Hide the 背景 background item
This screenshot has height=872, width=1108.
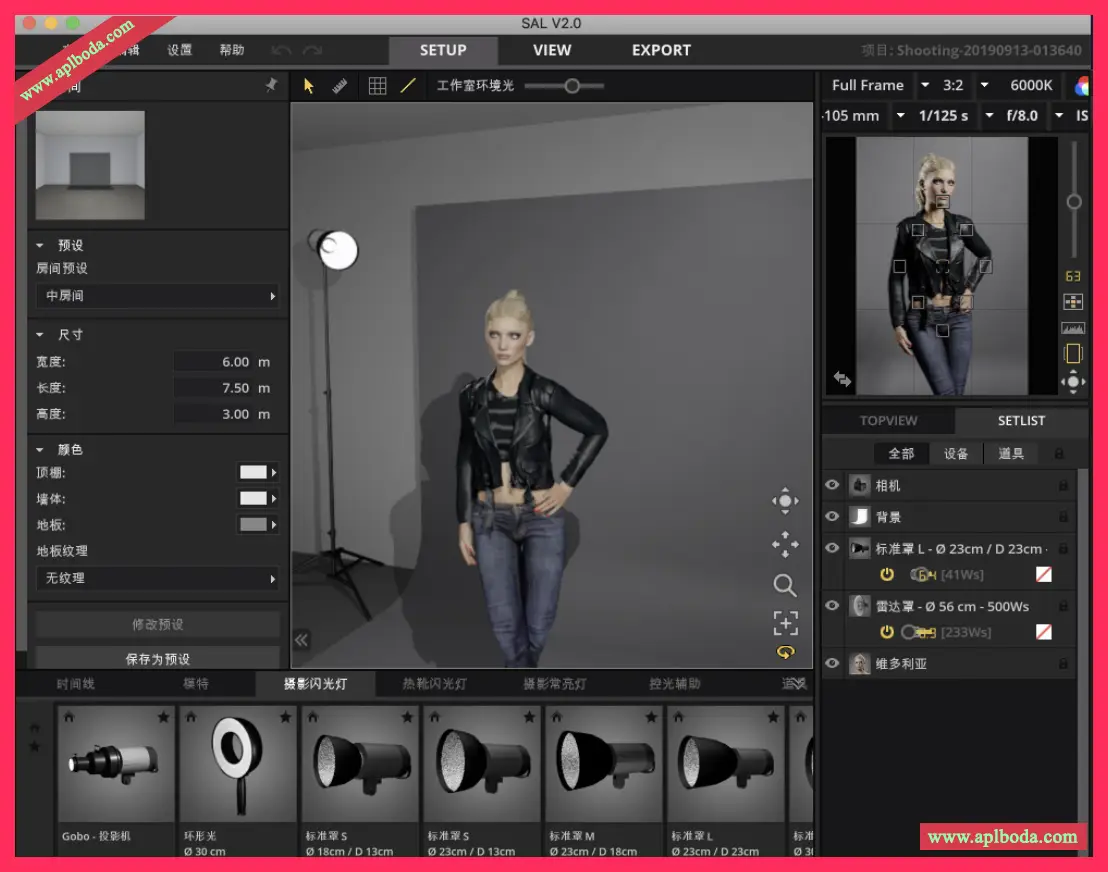click(832, 516)
